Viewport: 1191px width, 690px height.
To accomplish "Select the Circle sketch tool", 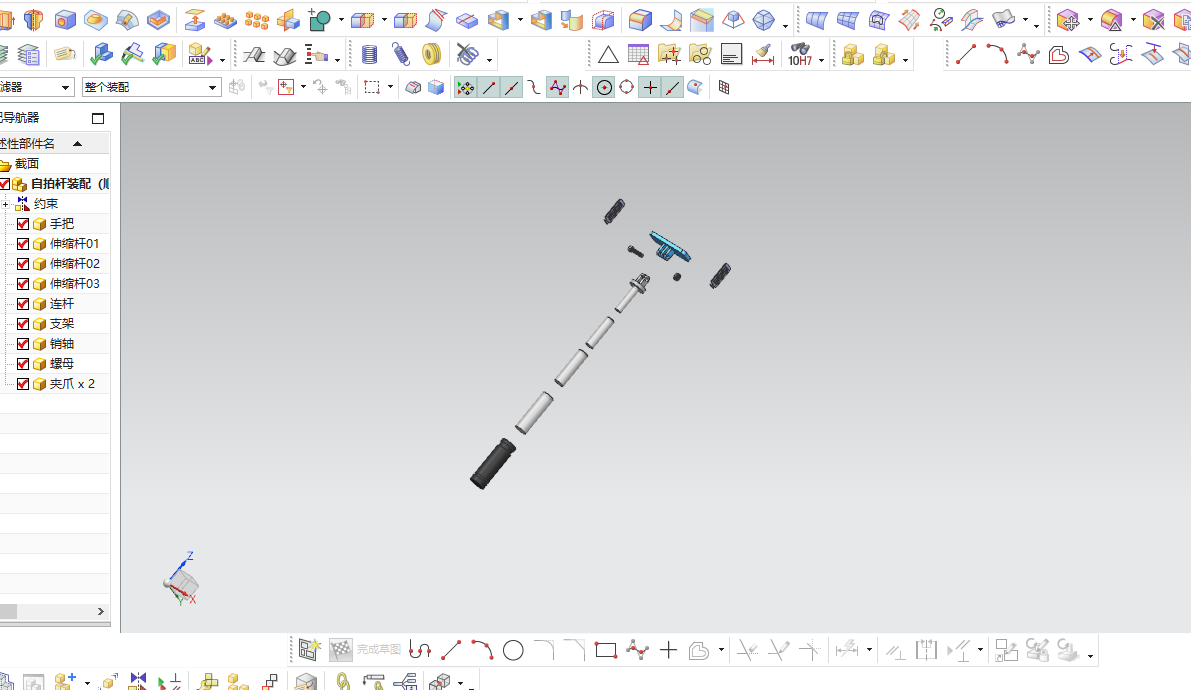I will (513, 650).
